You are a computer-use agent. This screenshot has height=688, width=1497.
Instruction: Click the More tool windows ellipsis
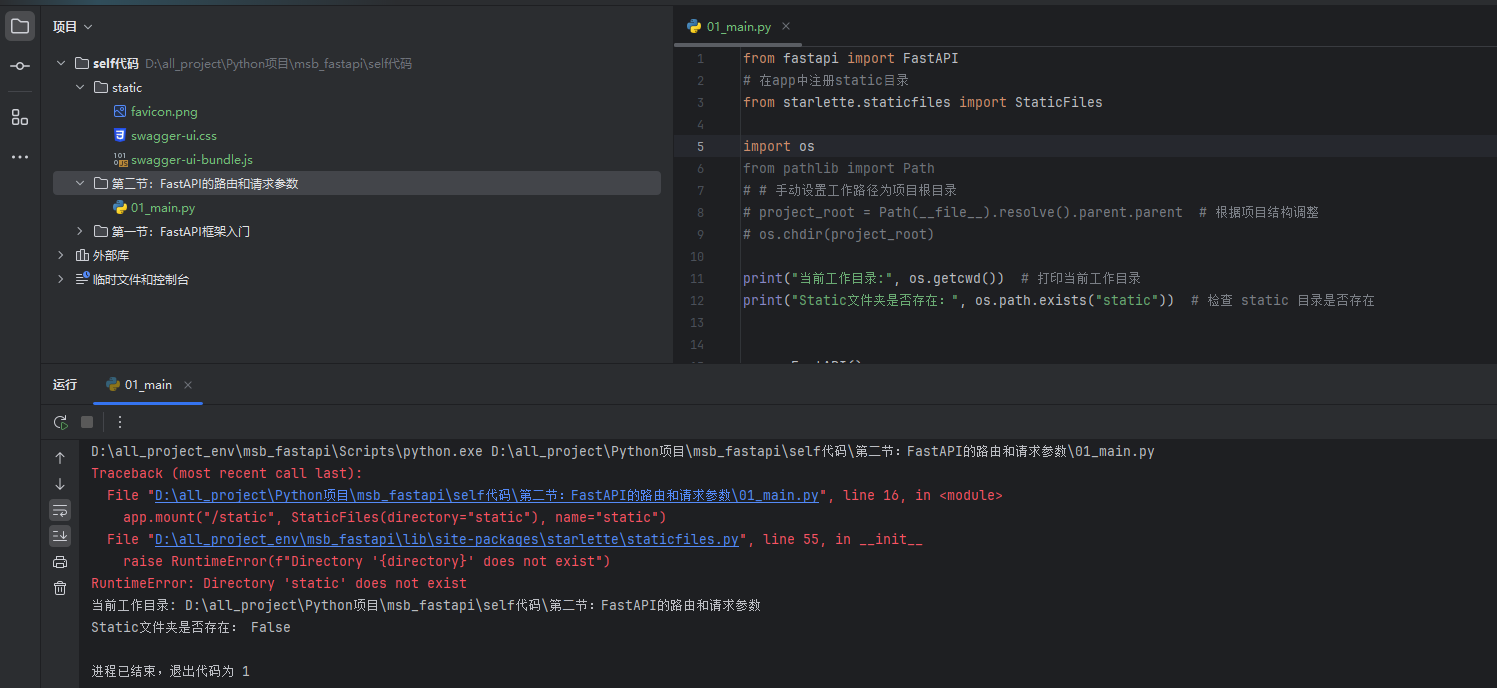click(x=20, y=157)
